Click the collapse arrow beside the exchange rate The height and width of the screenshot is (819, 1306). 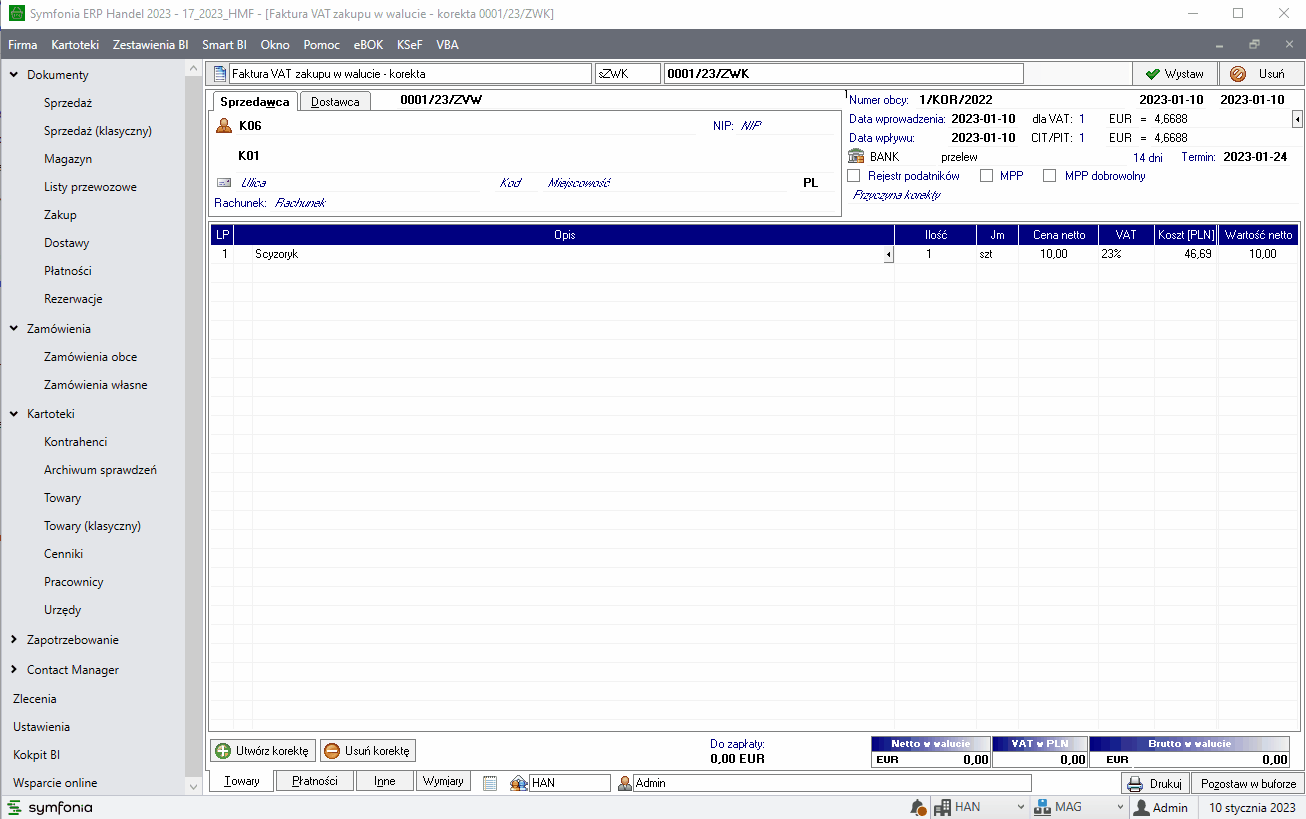coord(1297,120)
